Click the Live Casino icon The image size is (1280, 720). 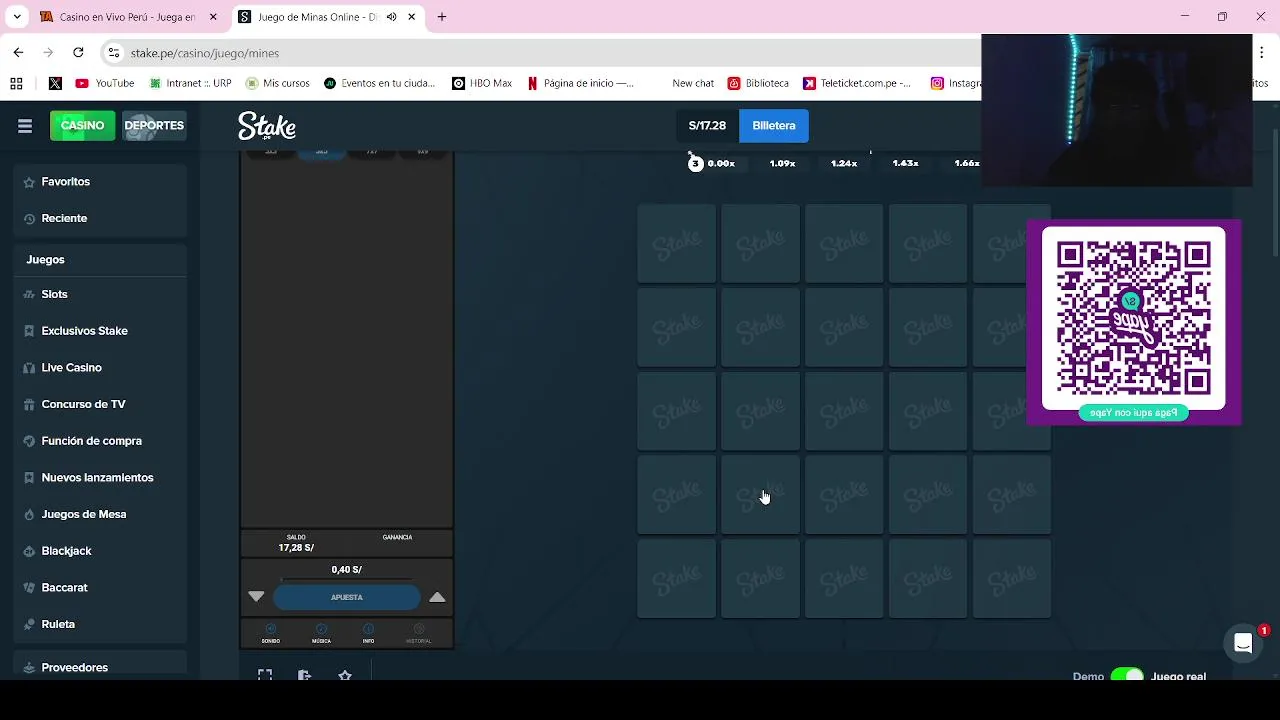[29, 368]
